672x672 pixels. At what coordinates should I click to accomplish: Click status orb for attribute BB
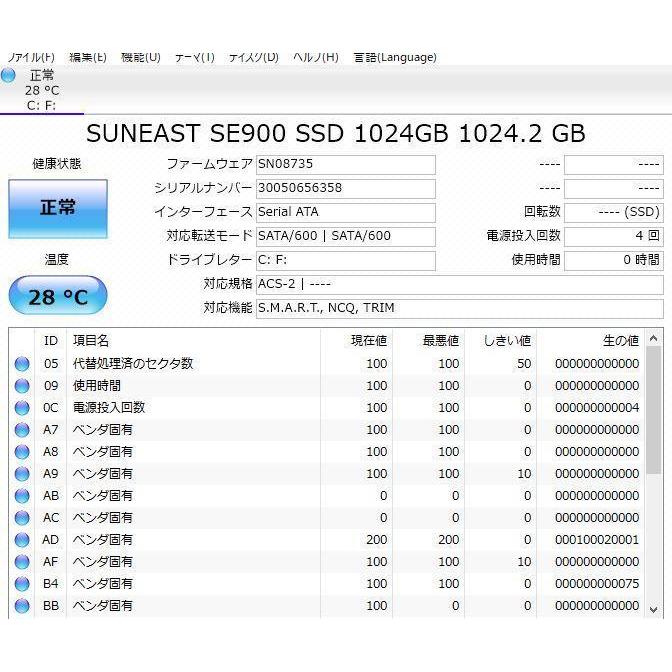[22, 606]
